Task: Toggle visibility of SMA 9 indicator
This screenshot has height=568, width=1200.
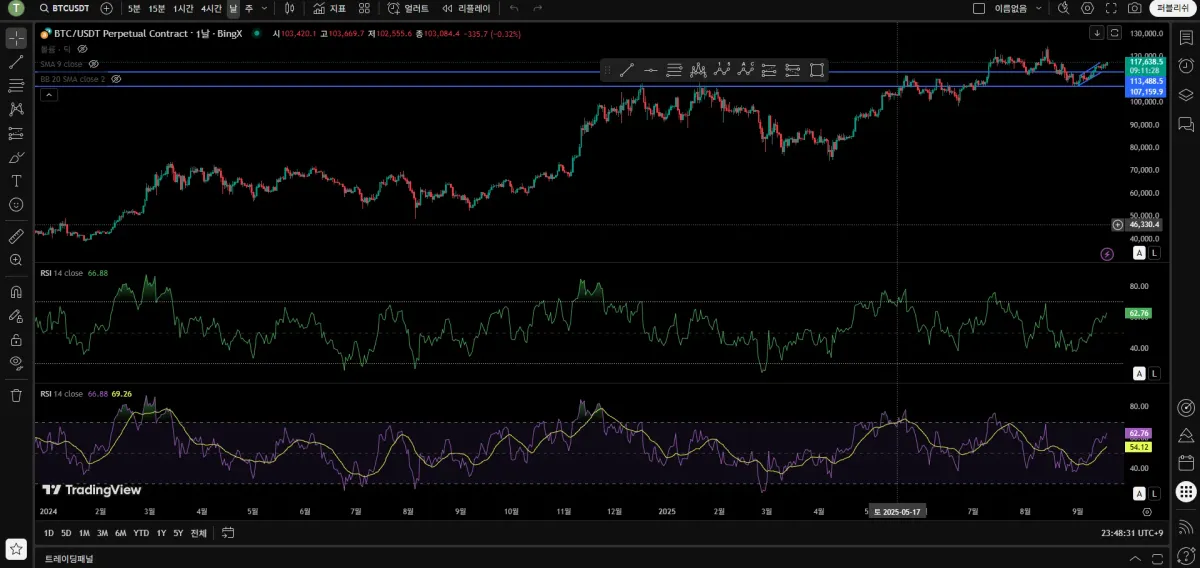Action: 94,64
